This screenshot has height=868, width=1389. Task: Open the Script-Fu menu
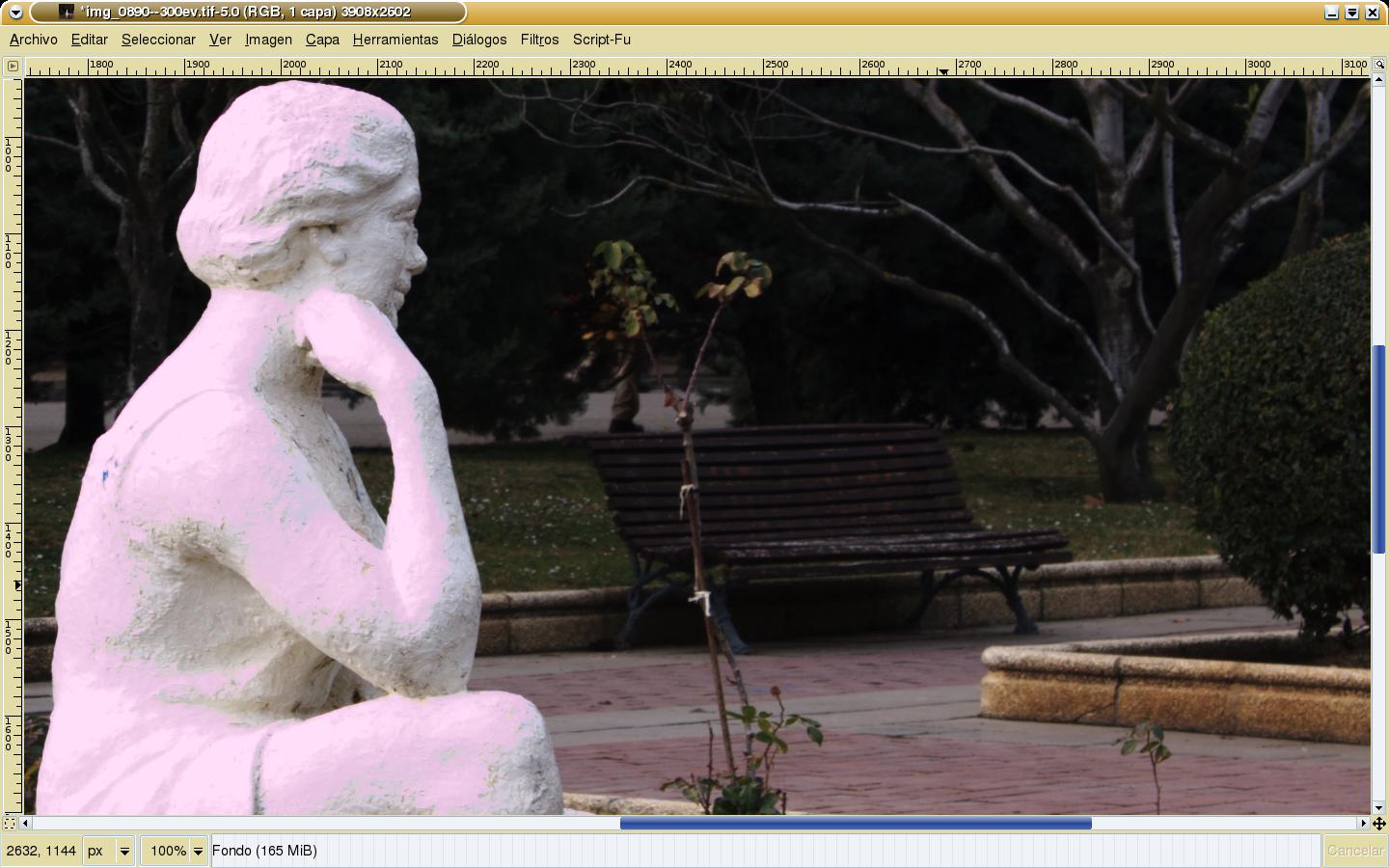coord(601,40)
